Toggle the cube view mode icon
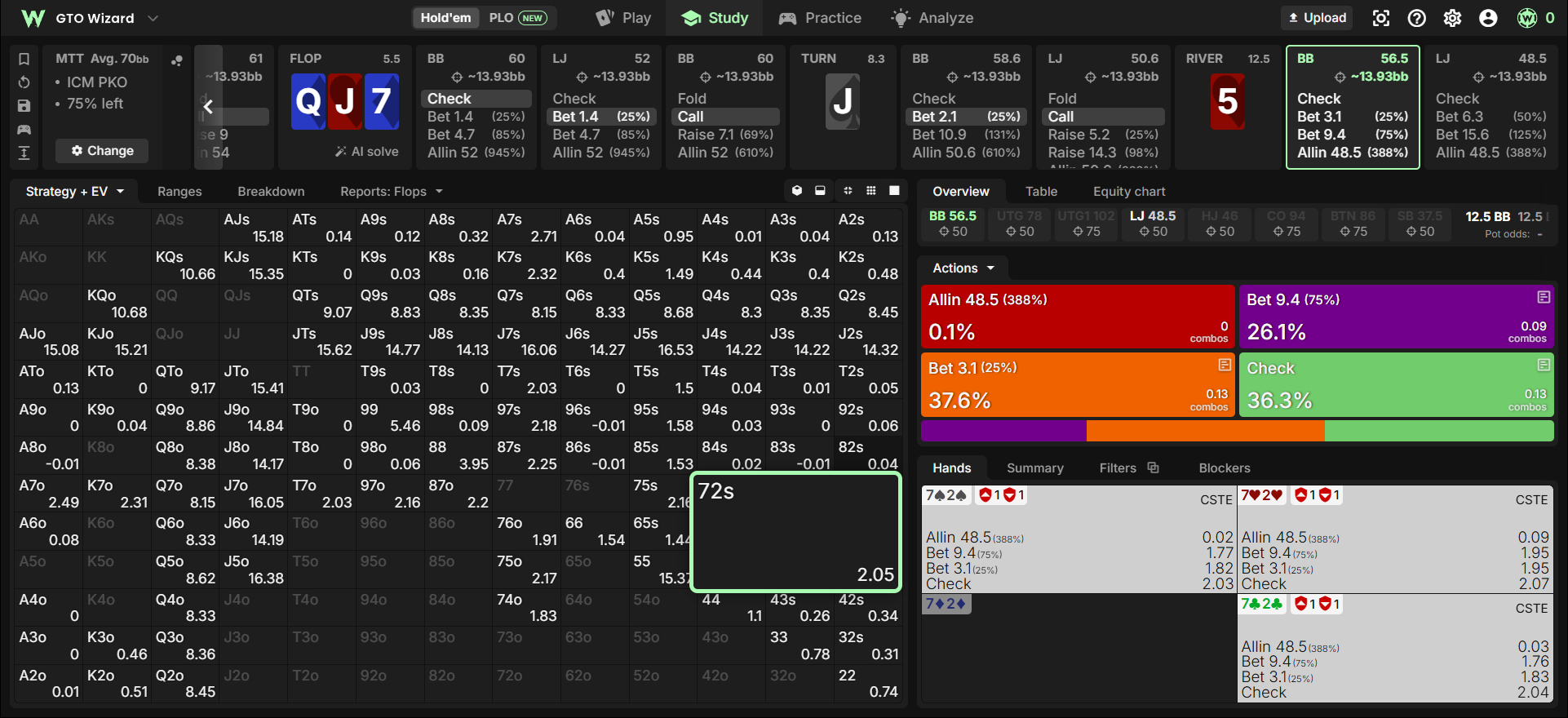The width and height of the screenshot is (1568, 718). pyautogui.click(x=797, y=190)
